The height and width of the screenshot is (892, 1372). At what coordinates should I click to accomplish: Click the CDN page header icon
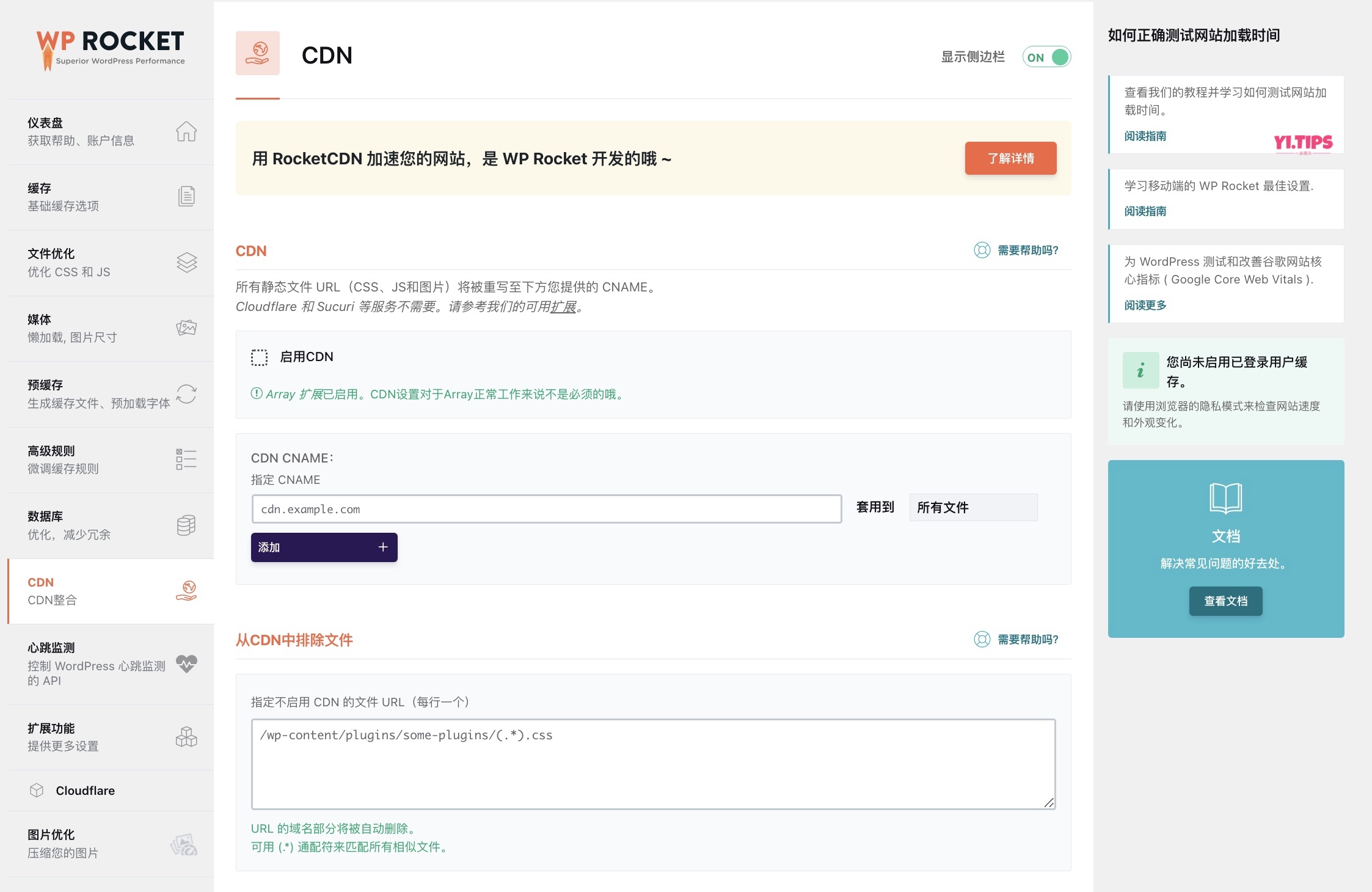click(x=258, y=53)
